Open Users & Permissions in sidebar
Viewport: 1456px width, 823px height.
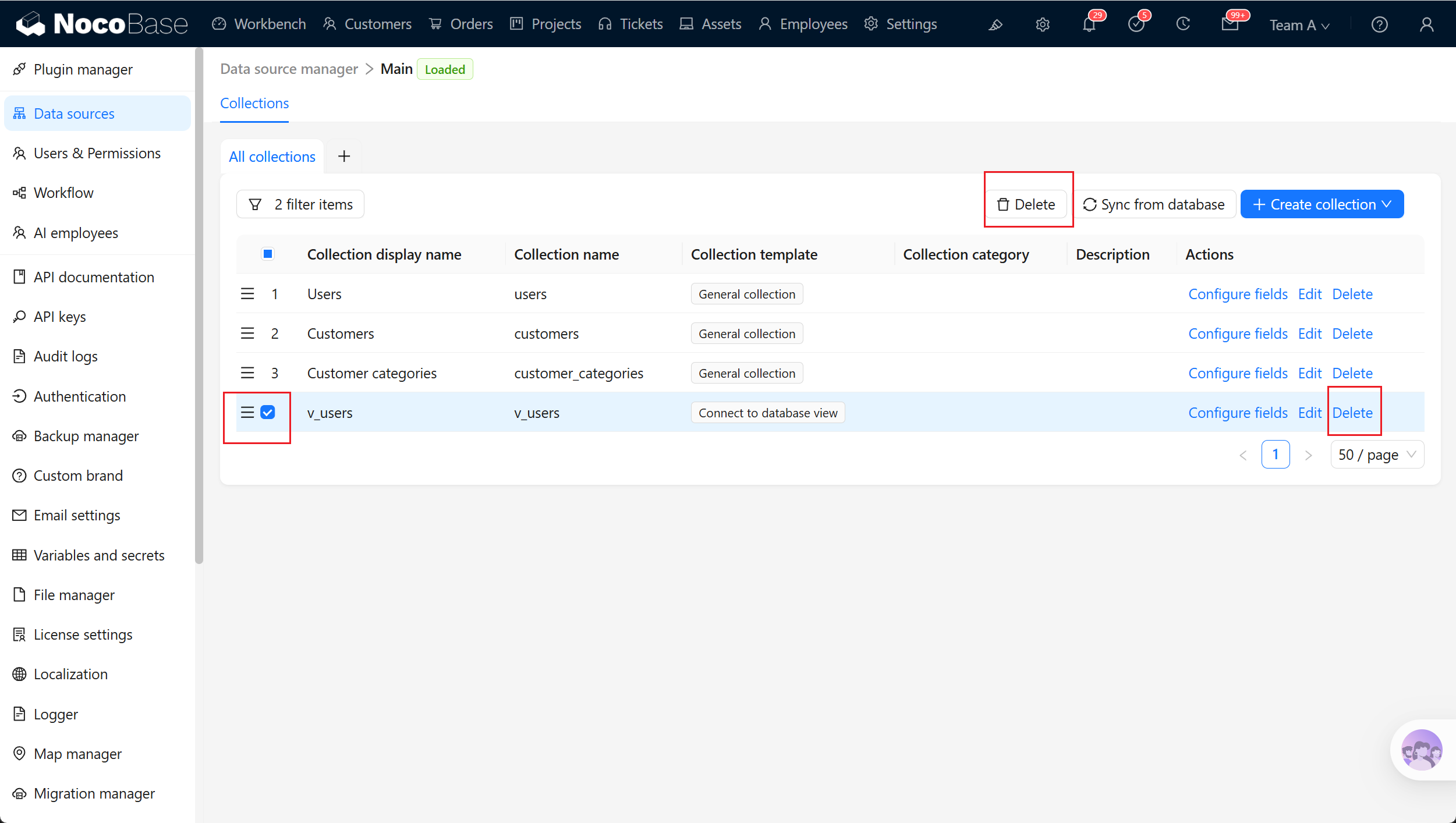(x=97, y=153)
